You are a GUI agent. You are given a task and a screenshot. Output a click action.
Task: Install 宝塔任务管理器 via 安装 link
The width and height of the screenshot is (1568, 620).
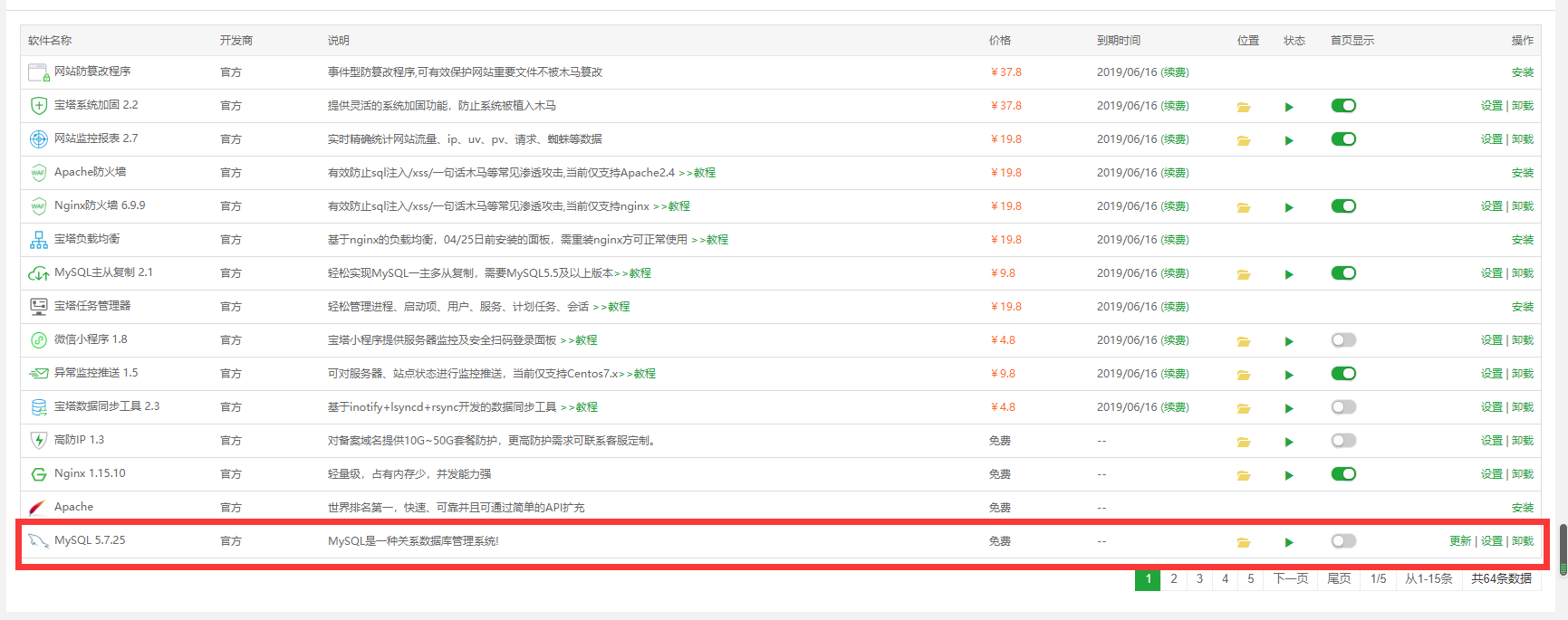click(1523, 307)
